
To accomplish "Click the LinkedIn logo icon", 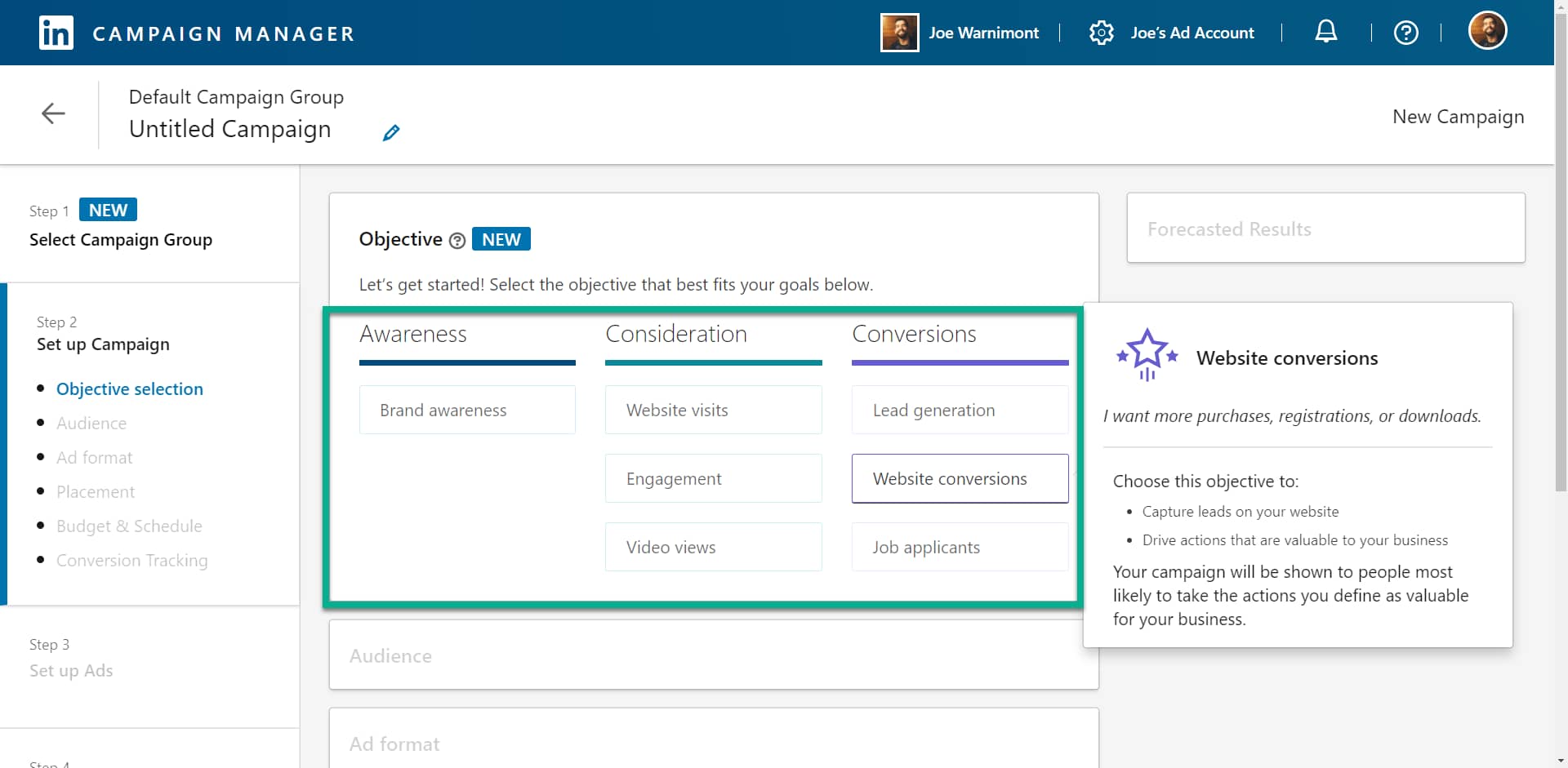I will (56, 33).
